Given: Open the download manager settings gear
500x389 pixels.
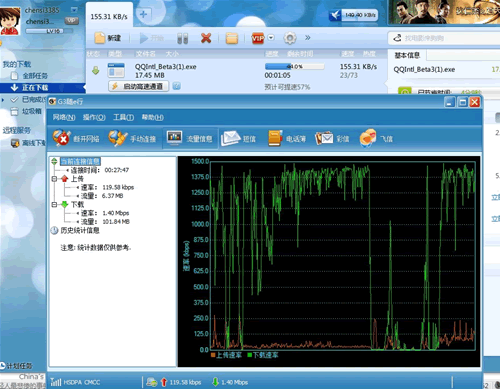Looking at the screenshot, I should 290,38.
